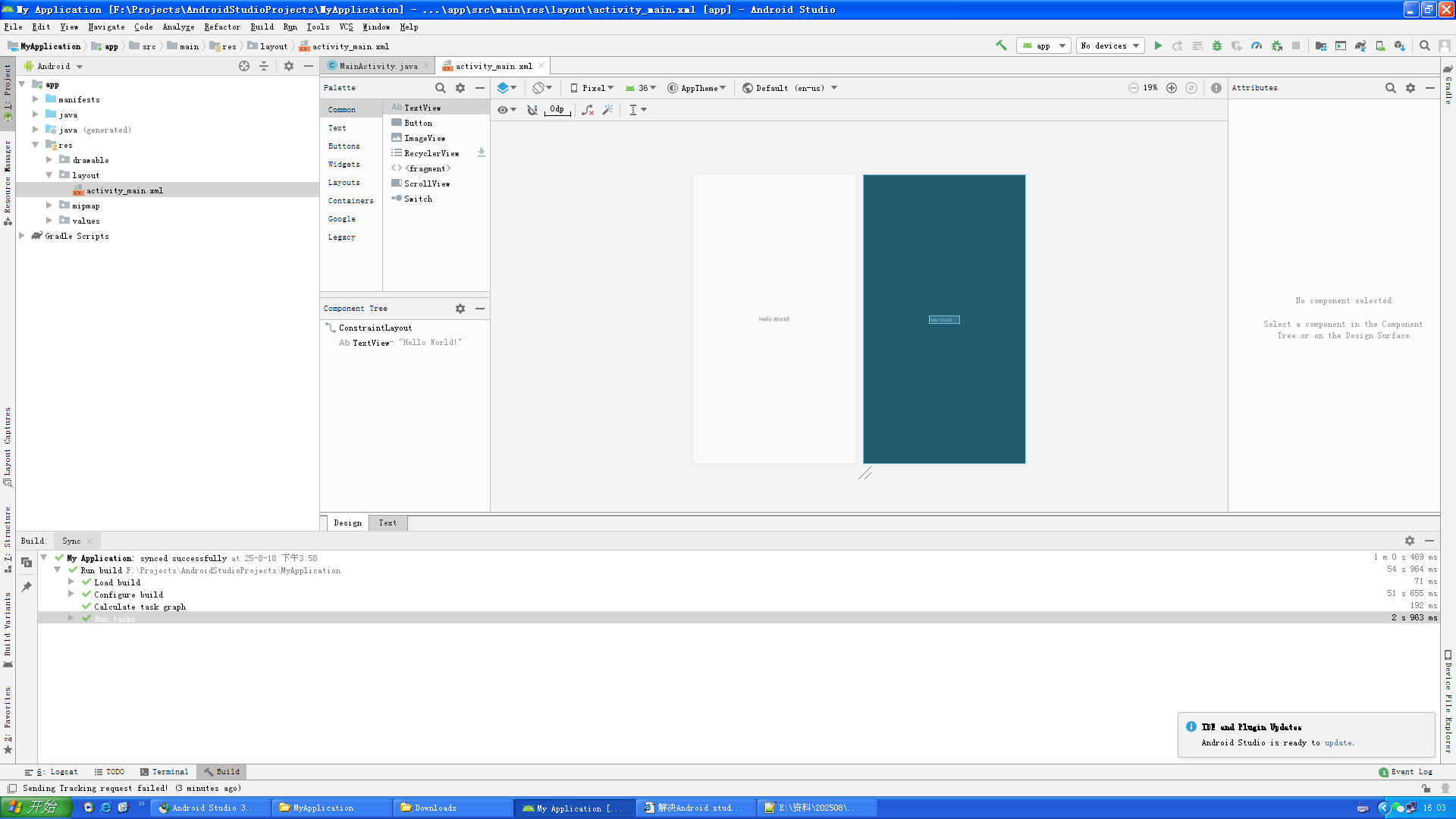Open the Refactor menu

pyautogui.click(x=222, y=27)
